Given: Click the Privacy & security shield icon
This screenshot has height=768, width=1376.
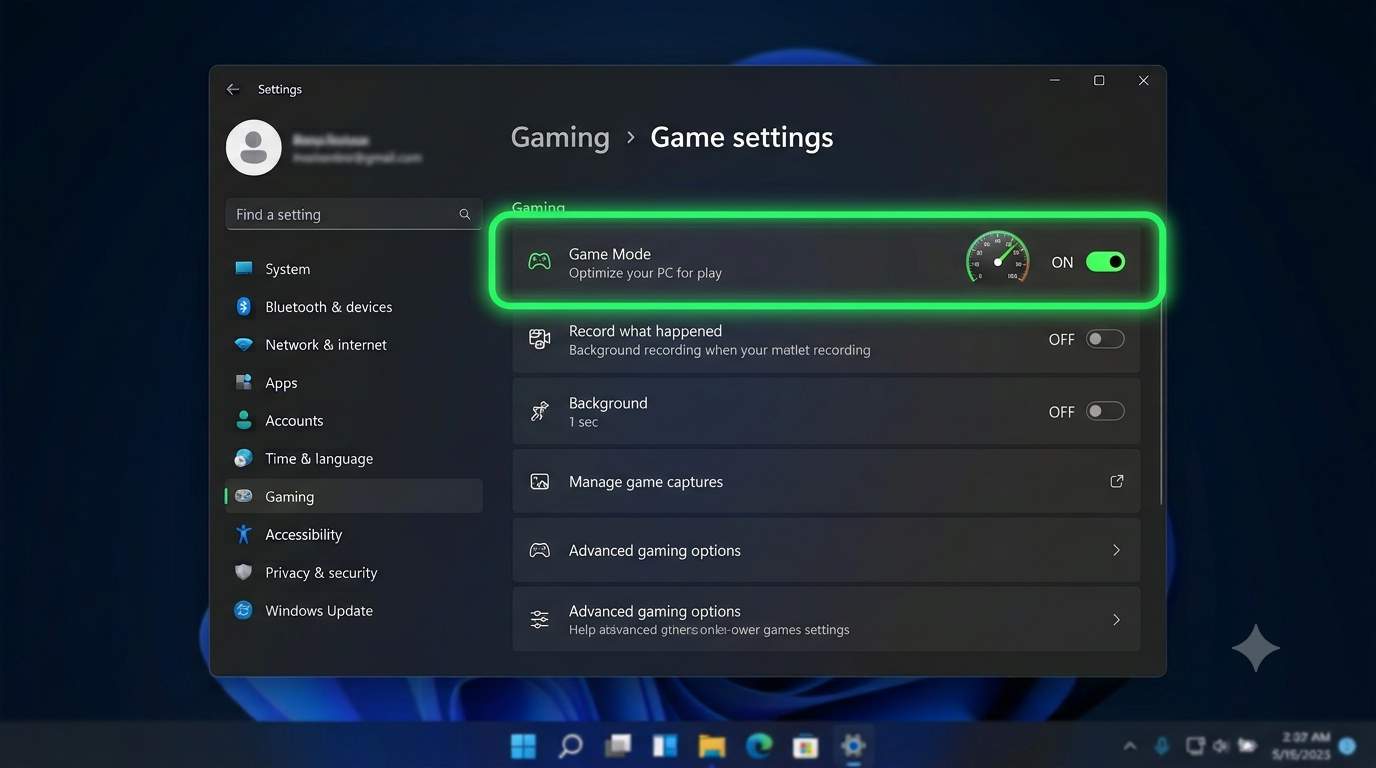Looking at the screenshot, I should pos(243,572).
